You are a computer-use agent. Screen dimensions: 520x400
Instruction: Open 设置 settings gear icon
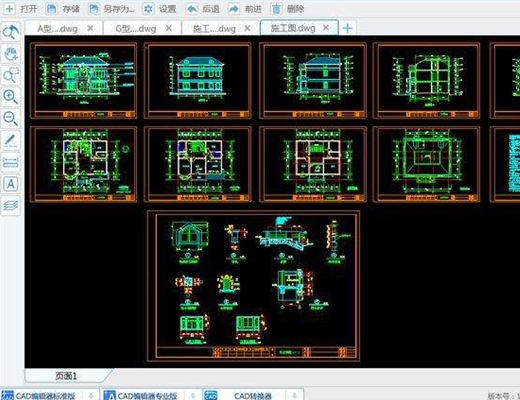click(148, 9)
